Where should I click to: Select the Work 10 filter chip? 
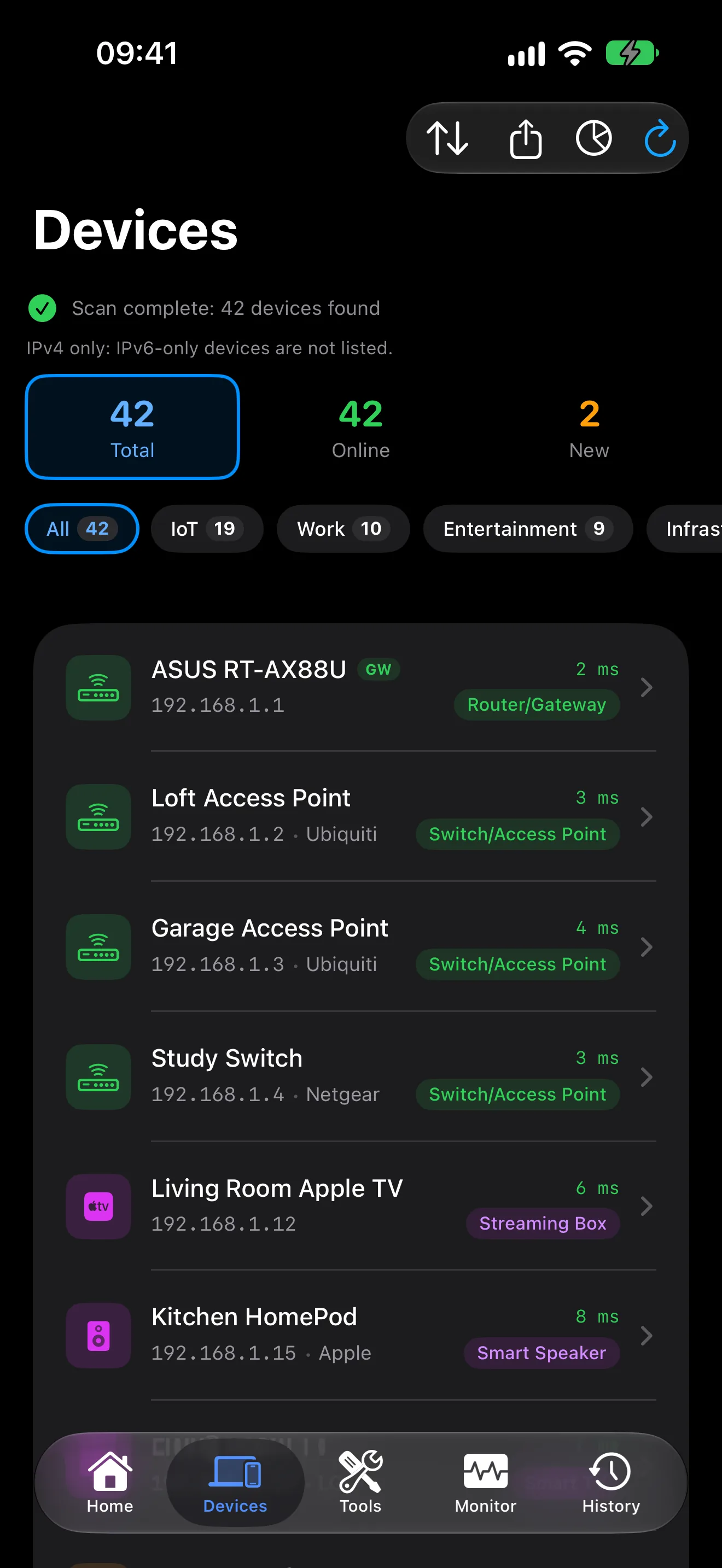pos(343,528)
